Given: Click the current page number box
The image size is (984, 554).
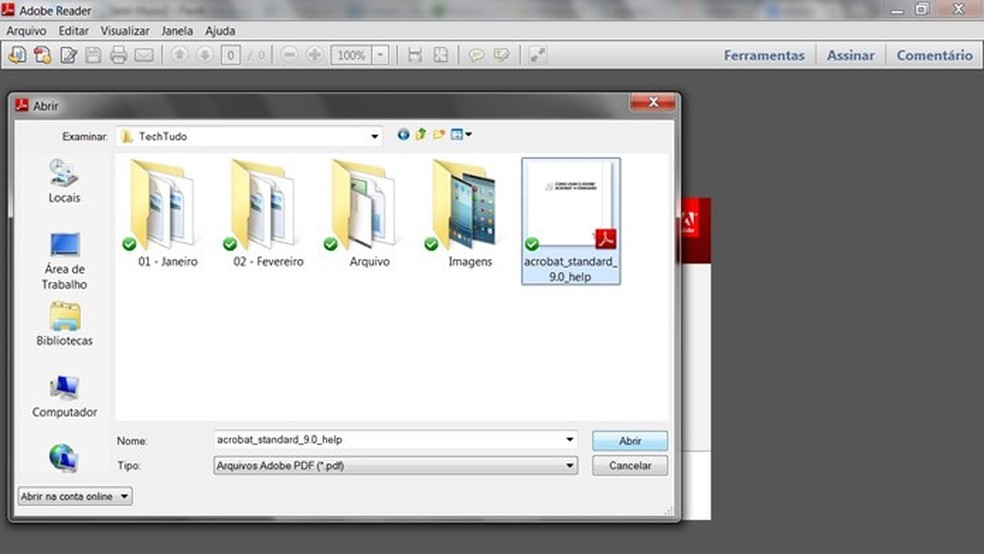Looking at the screenshot, I should tap(230, 55).
